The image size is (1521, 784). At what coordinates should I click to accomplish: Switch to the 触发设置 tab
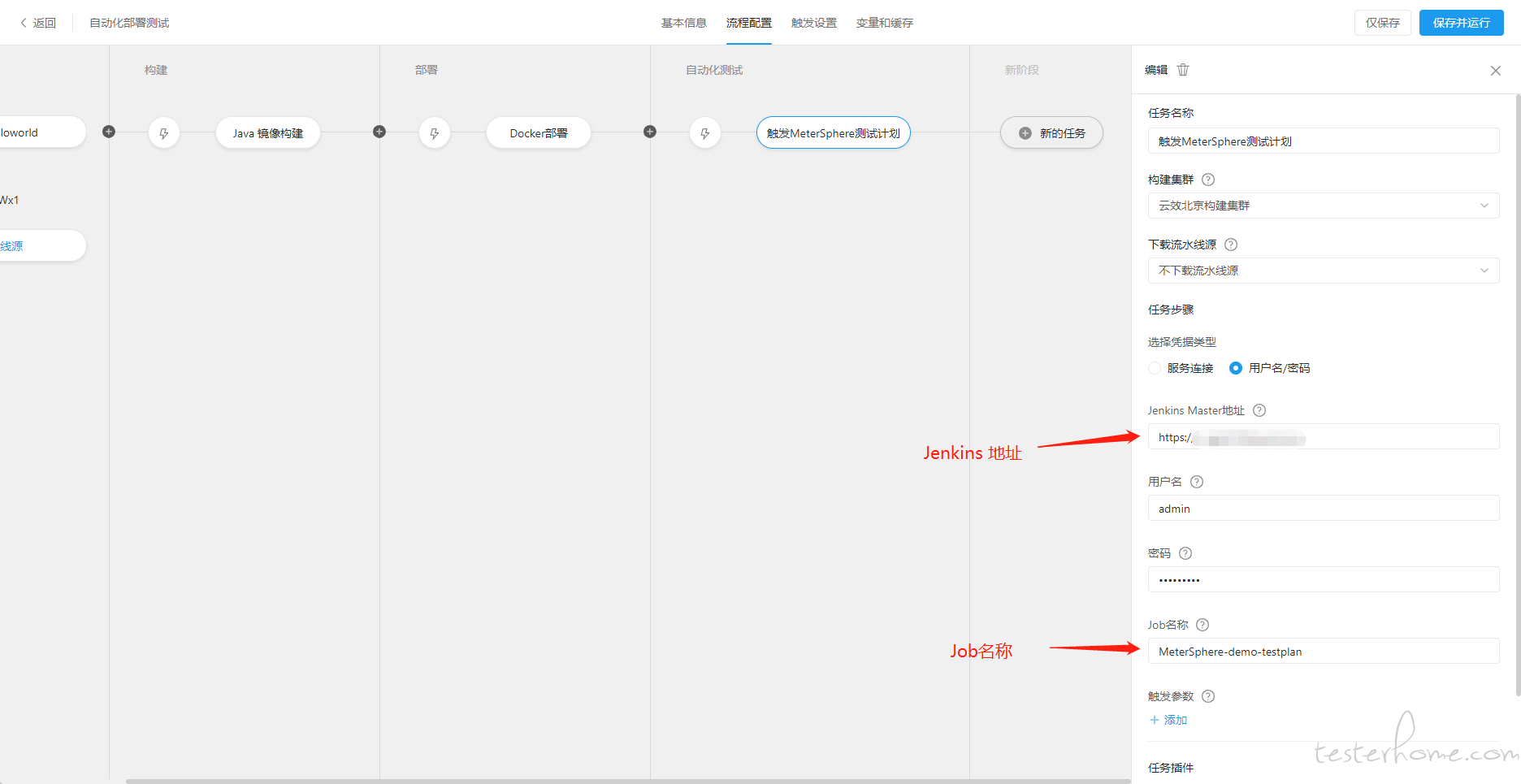(814, 23)
